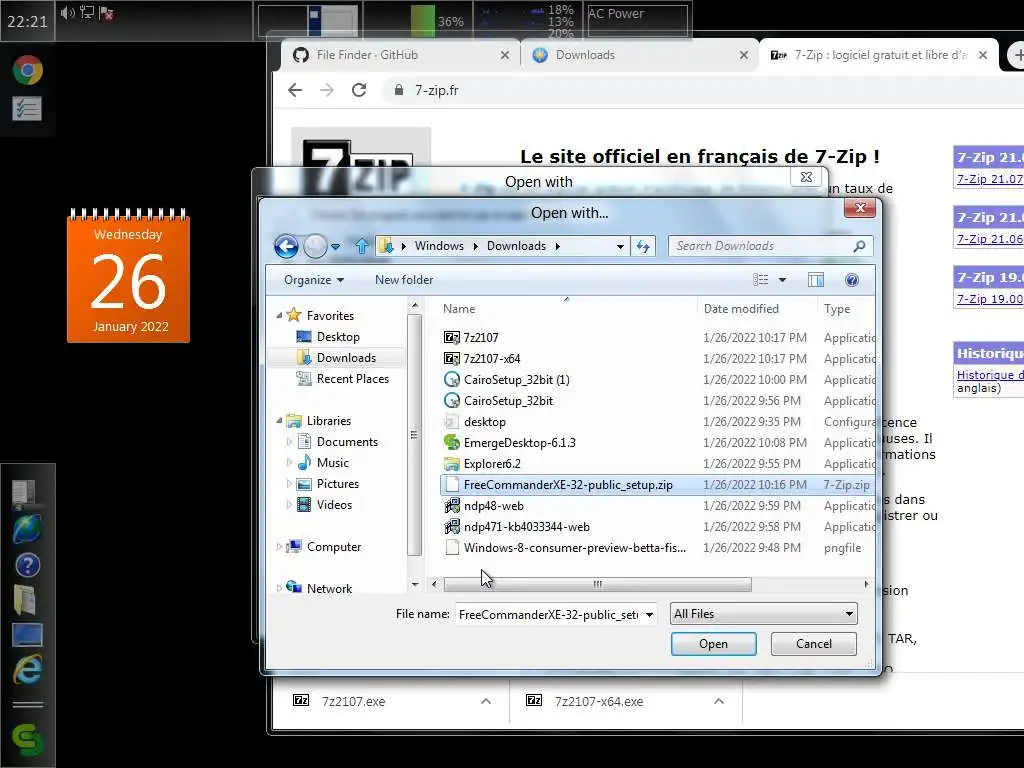Select the CairoSetup_32bit file
This screenshot has height=768, width=1024.
pyautogui.click(x=508, y=400)
